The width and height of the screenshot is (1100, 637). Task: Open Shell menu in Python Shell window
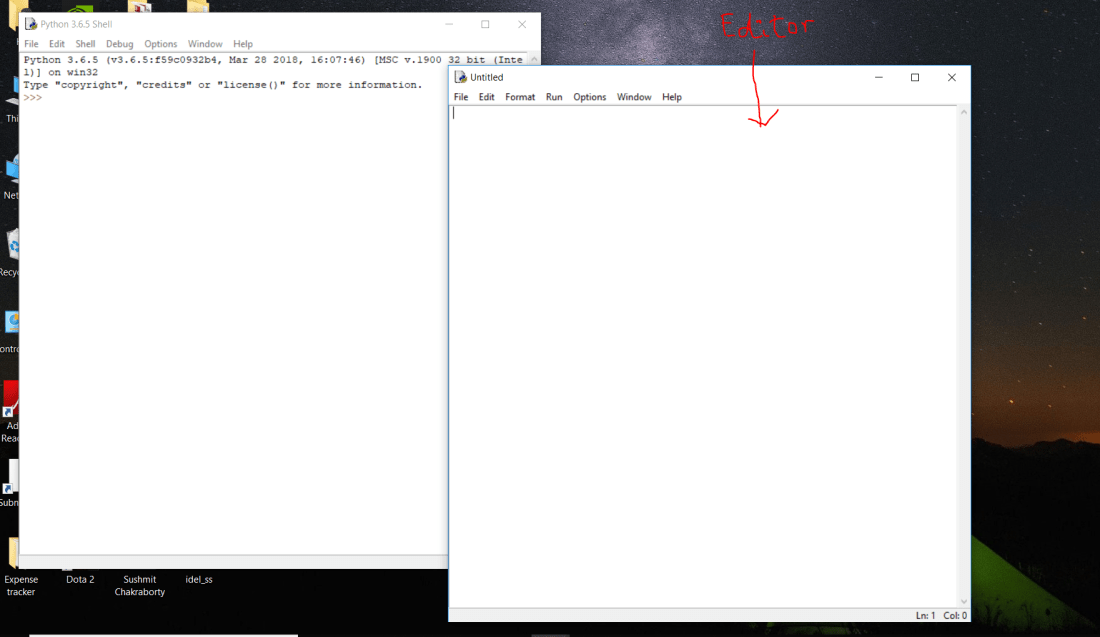pyautogui.click(x=86, y=43)
